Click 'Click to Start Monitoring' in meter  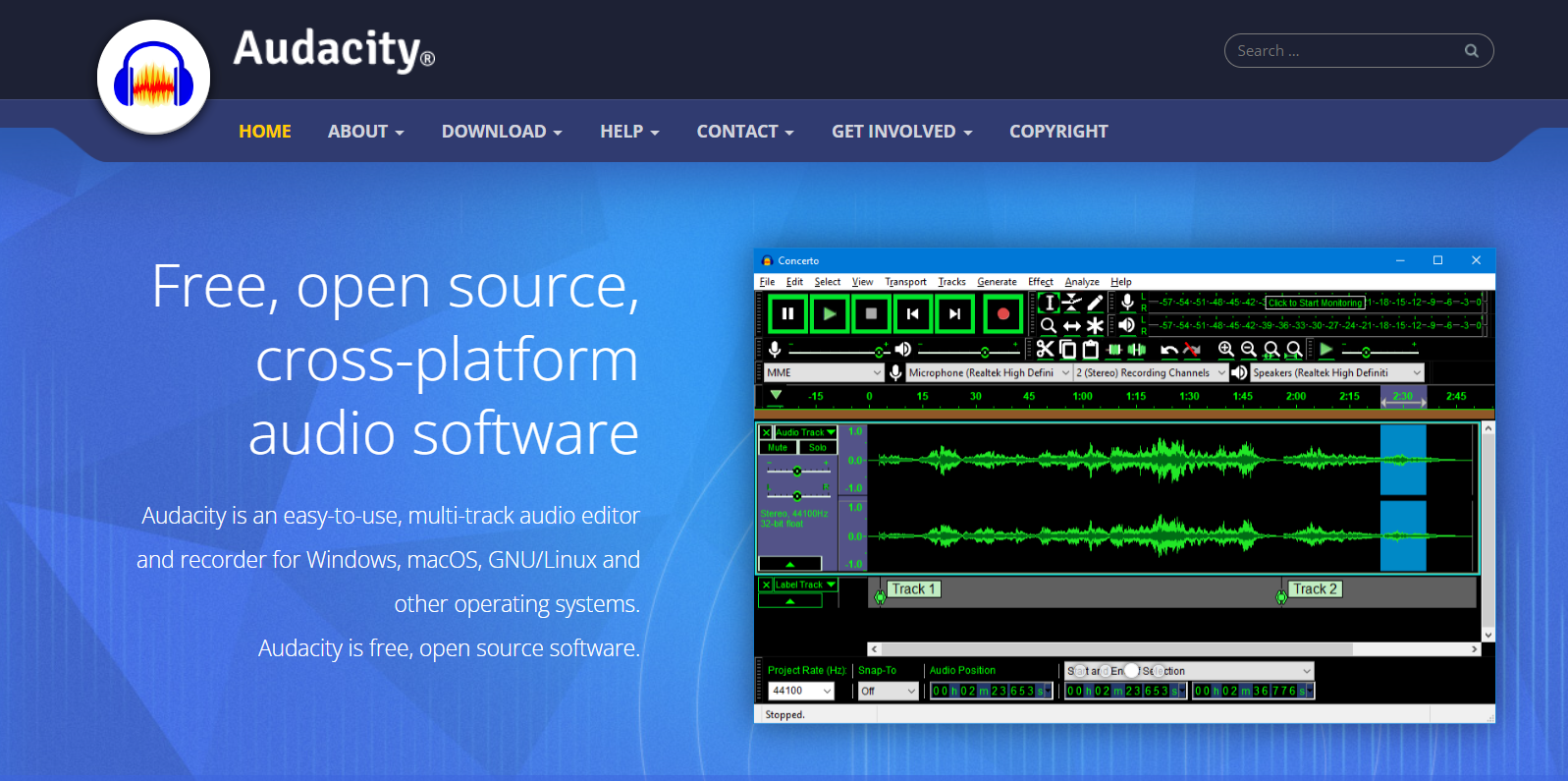(x=1316, y=303)
